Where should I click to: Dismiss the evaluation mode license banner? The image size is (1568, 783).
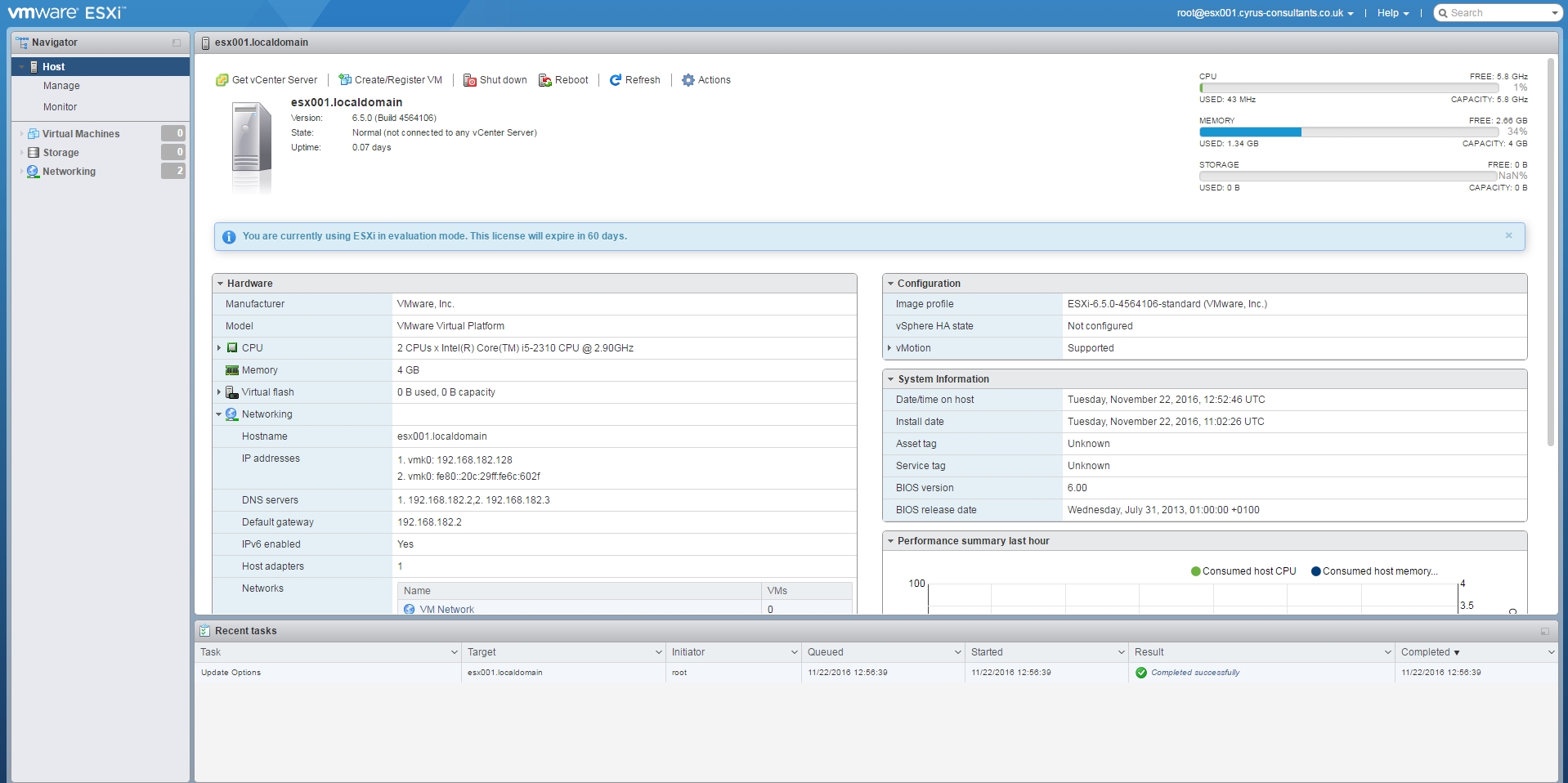[1509, 235]
